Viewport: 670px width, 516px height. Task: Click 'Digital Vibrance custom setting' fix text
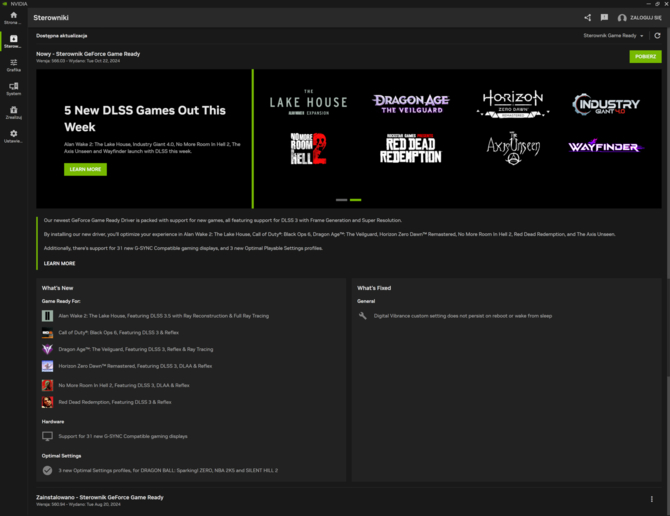point(463,316)
